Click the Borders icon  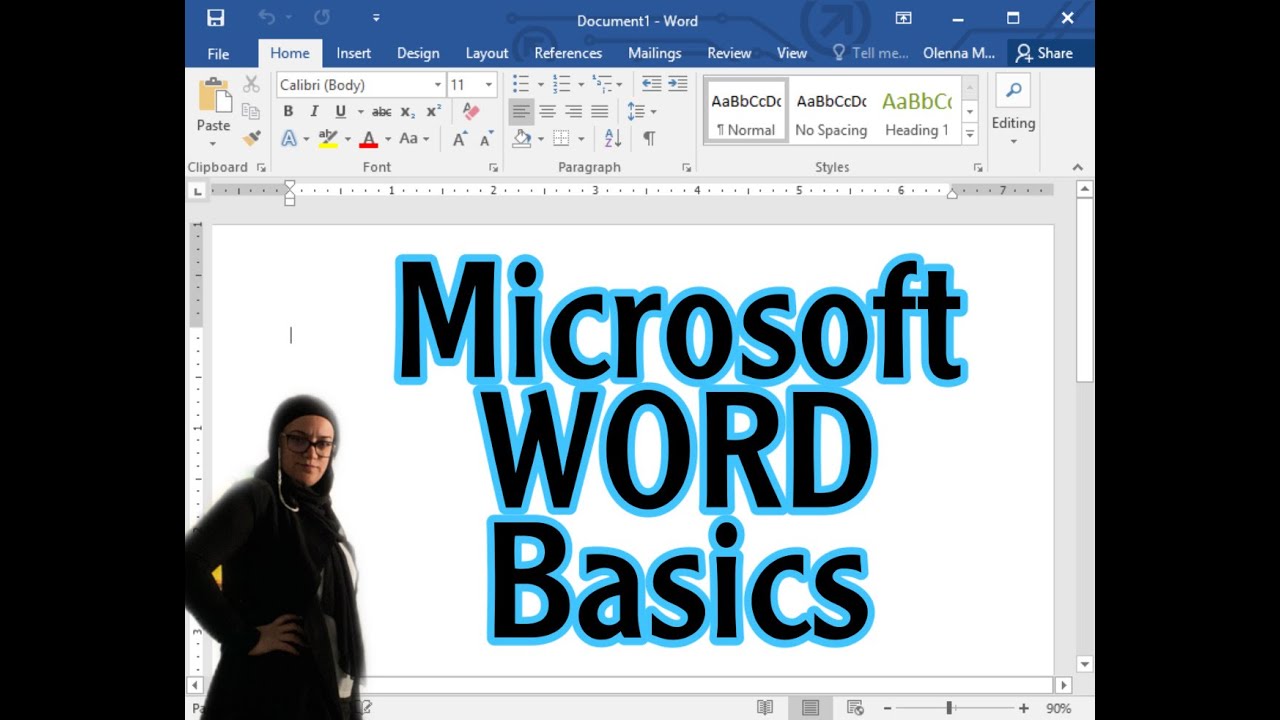click(x=561, y=139)
